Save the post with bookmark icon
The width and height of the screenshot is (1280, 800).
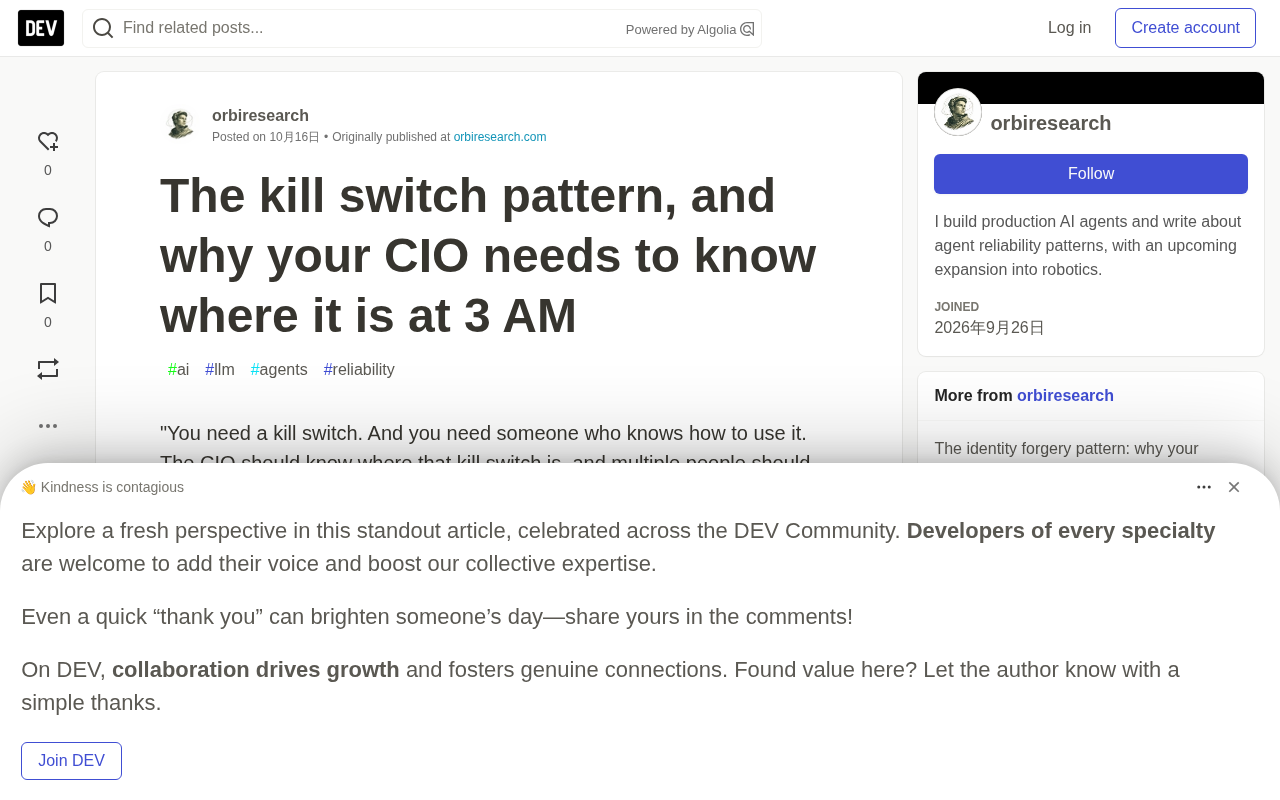click(x=48, y=293)
